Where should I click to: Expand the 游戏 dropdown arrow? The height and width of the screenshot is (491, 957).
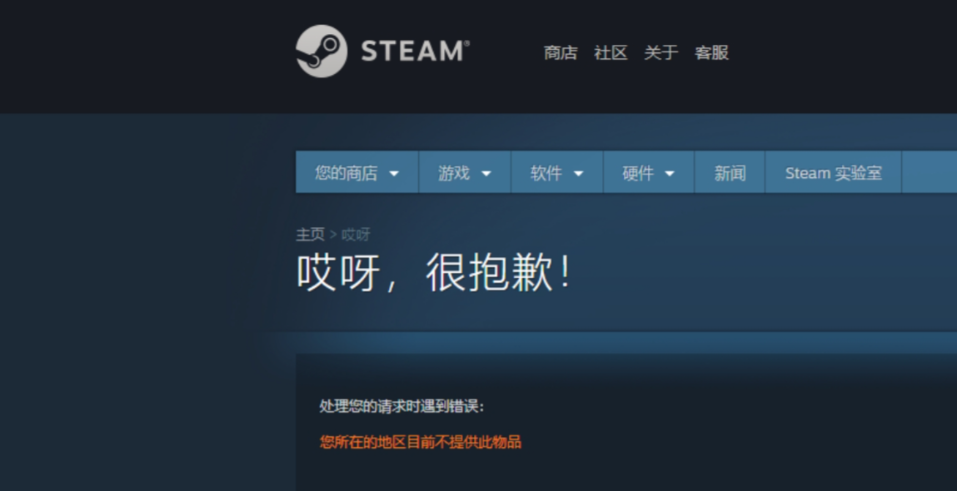click(x=486, y=174)
